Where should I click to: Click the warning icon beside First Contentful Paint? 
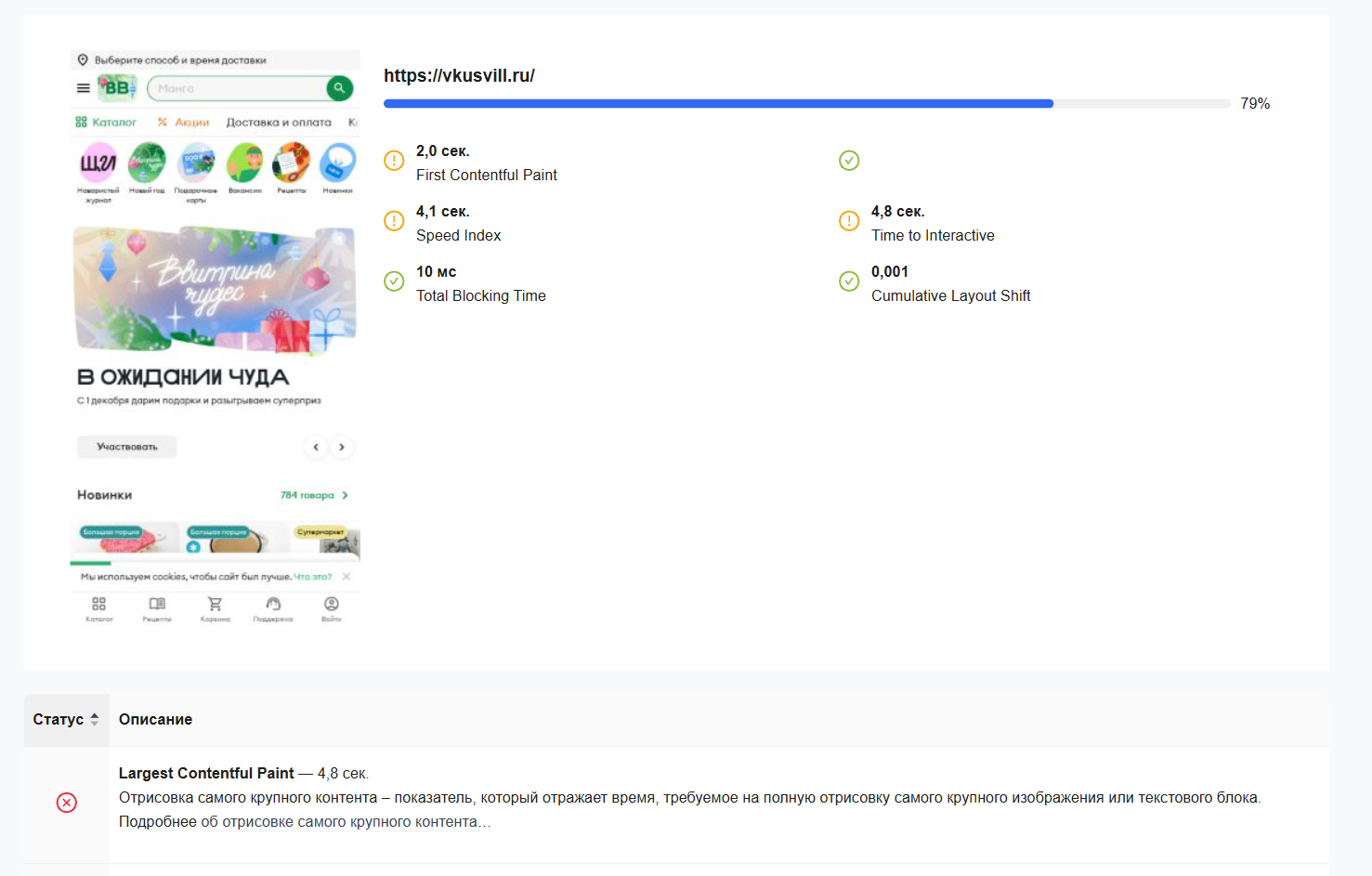click(394, 161)
